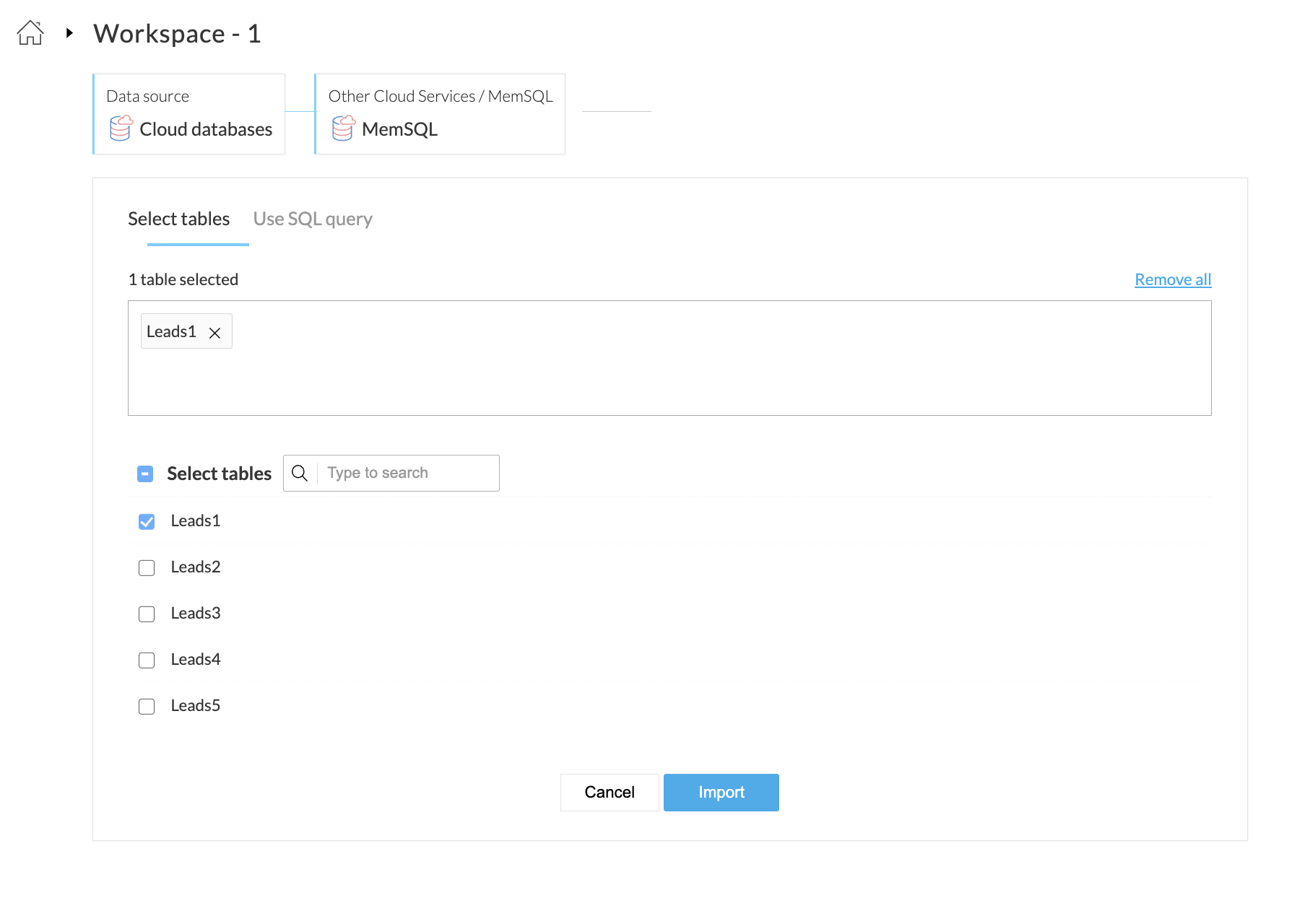1297x924 pixels.
Task: Check the Leads3 checkbox
Action: click(147, 614)
